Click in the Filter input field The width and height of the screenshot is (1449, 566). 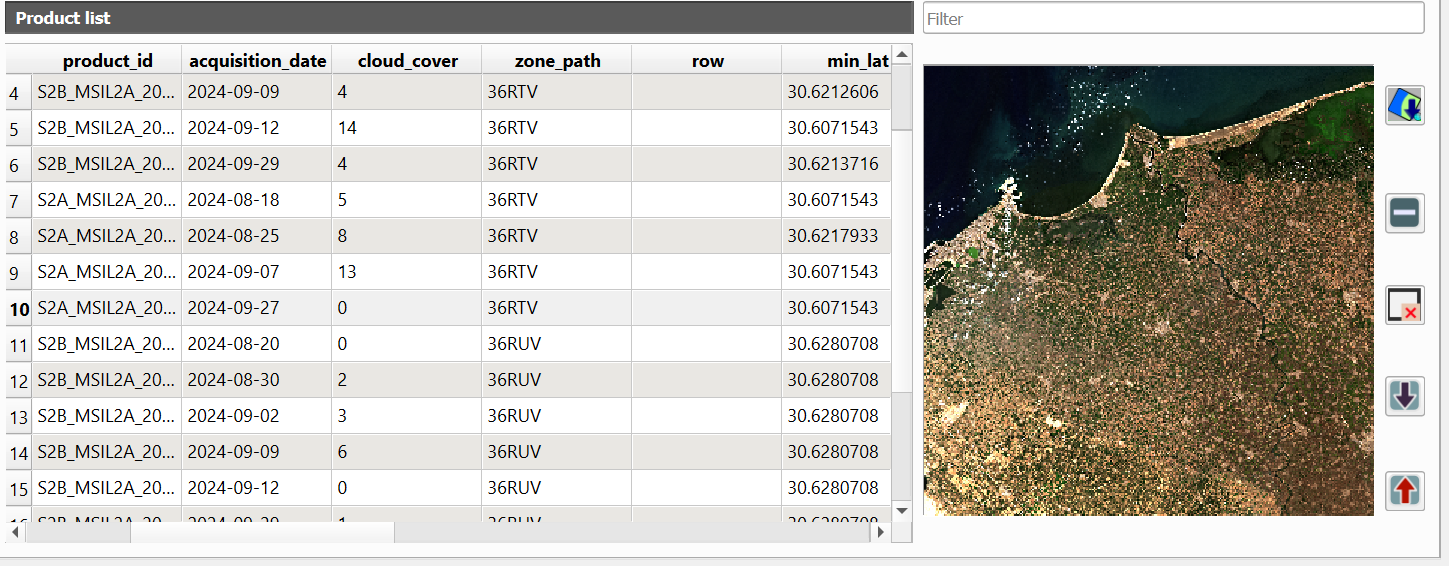tap(1172, 18)
